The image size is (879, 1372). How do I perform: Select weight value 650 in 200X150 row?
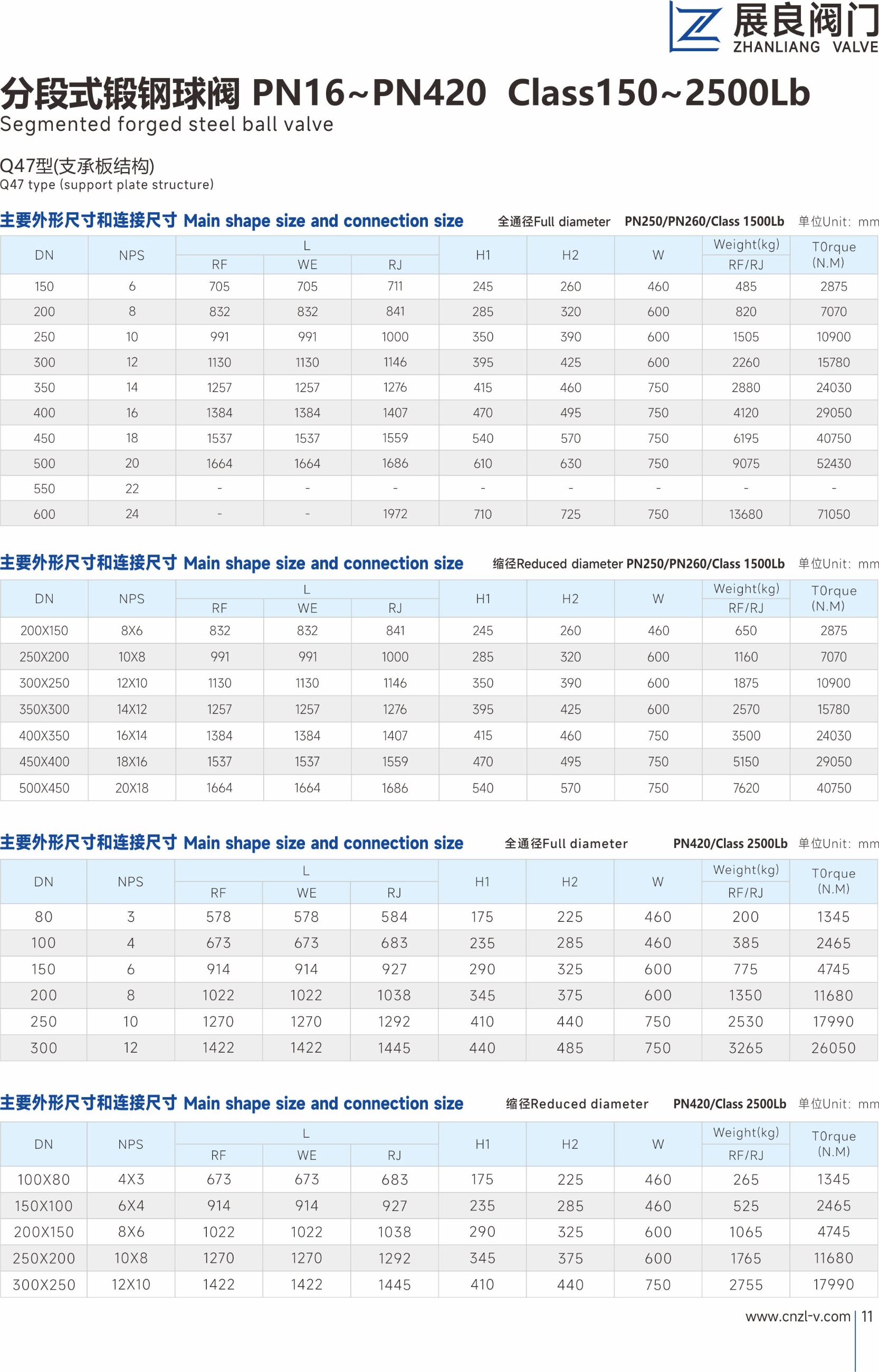[746, 631]
